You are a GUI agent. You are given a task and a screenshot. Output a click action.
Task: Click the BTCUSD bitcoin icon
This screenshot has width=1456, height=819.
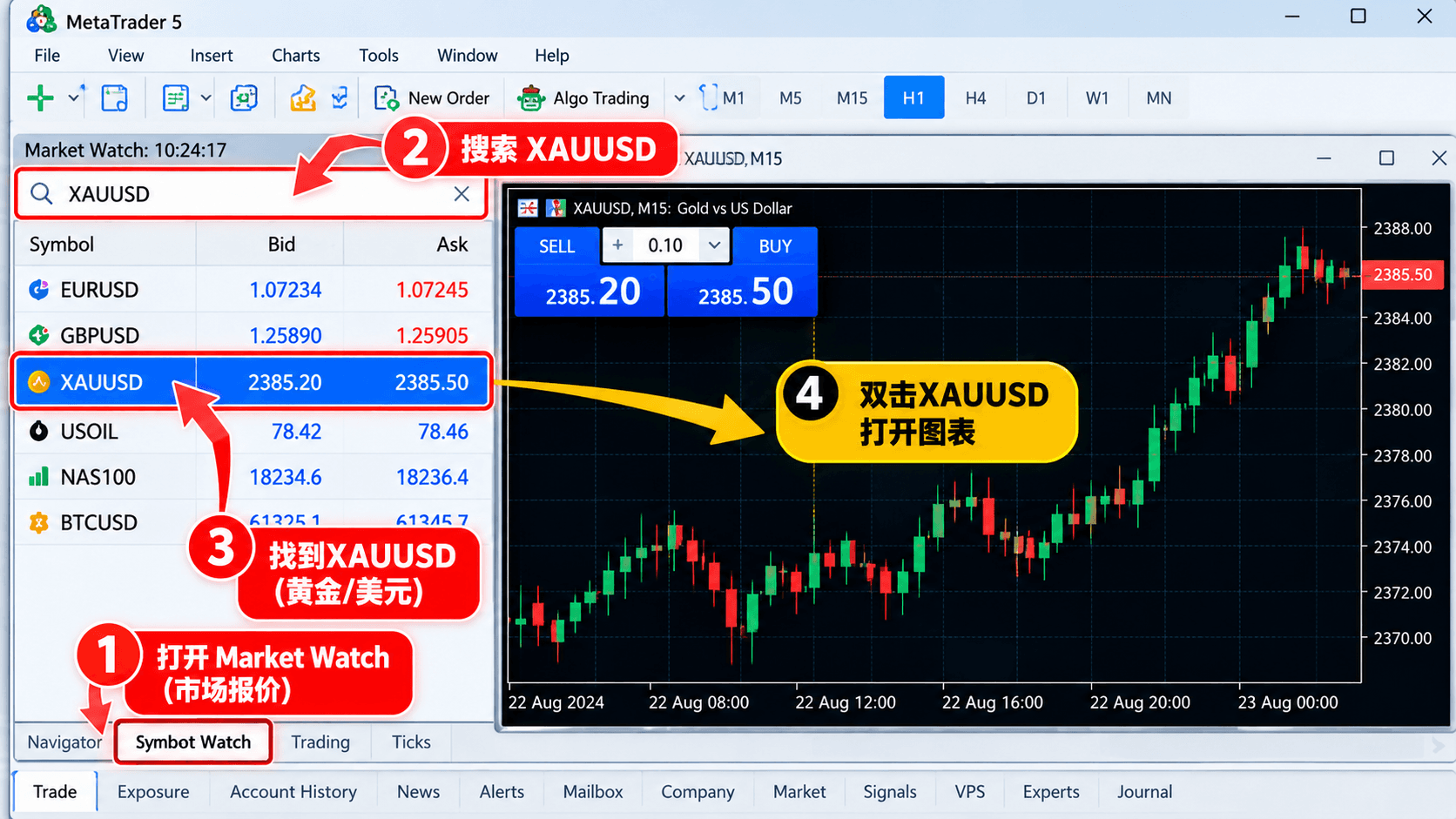(38, 522)
